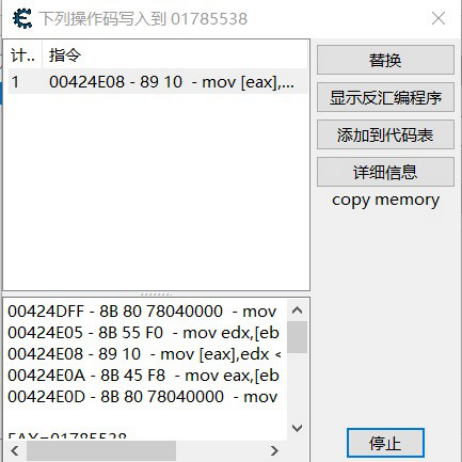The image size is (462, 462).
Task: Click the Cheat Engine logo icon
Action: point(22,18)
